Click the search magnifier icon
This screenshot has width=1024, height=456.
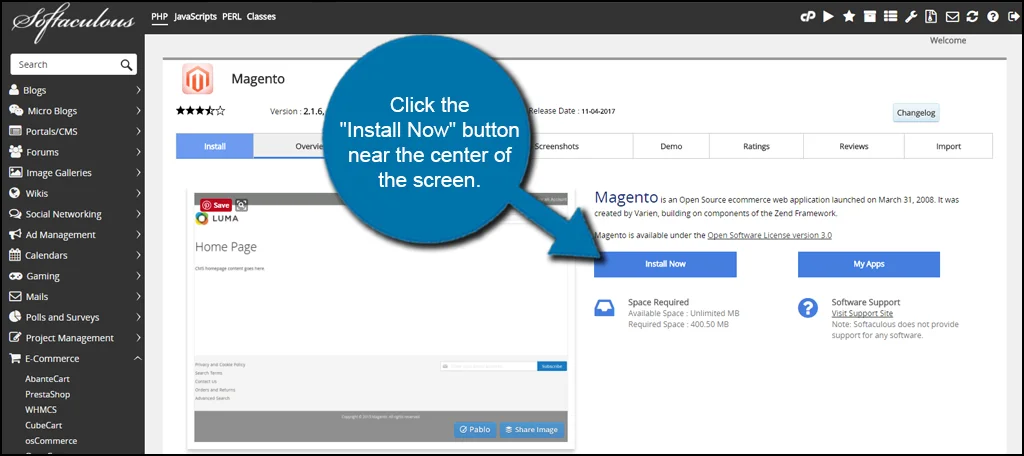click(x=126, y=65)
